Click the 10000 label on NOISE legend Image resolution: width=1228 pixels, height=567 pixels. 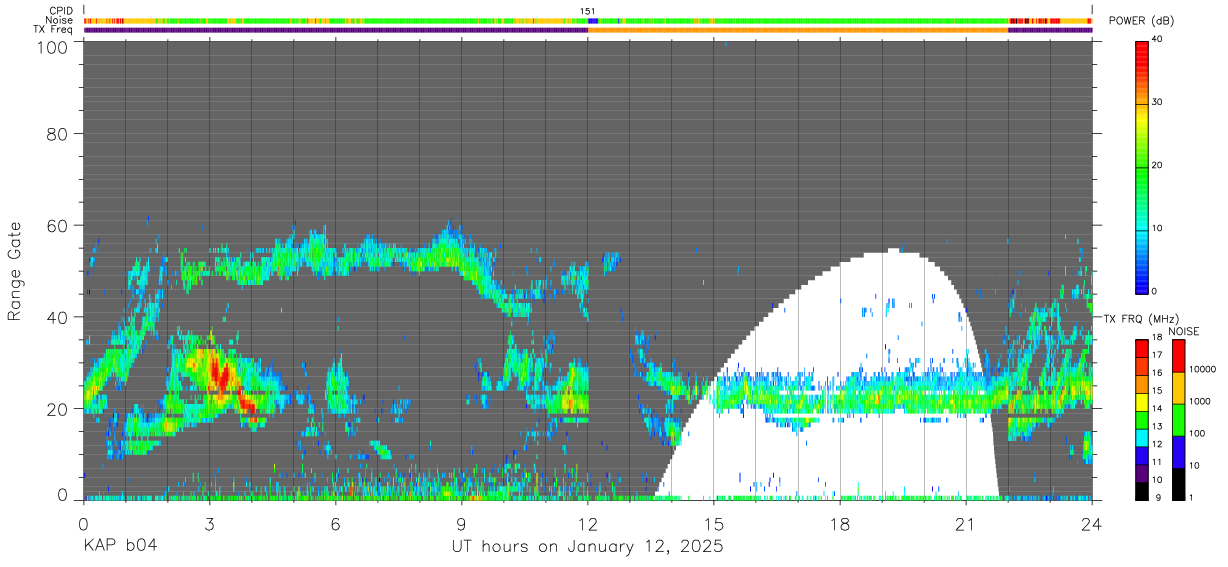[1205, 369]
